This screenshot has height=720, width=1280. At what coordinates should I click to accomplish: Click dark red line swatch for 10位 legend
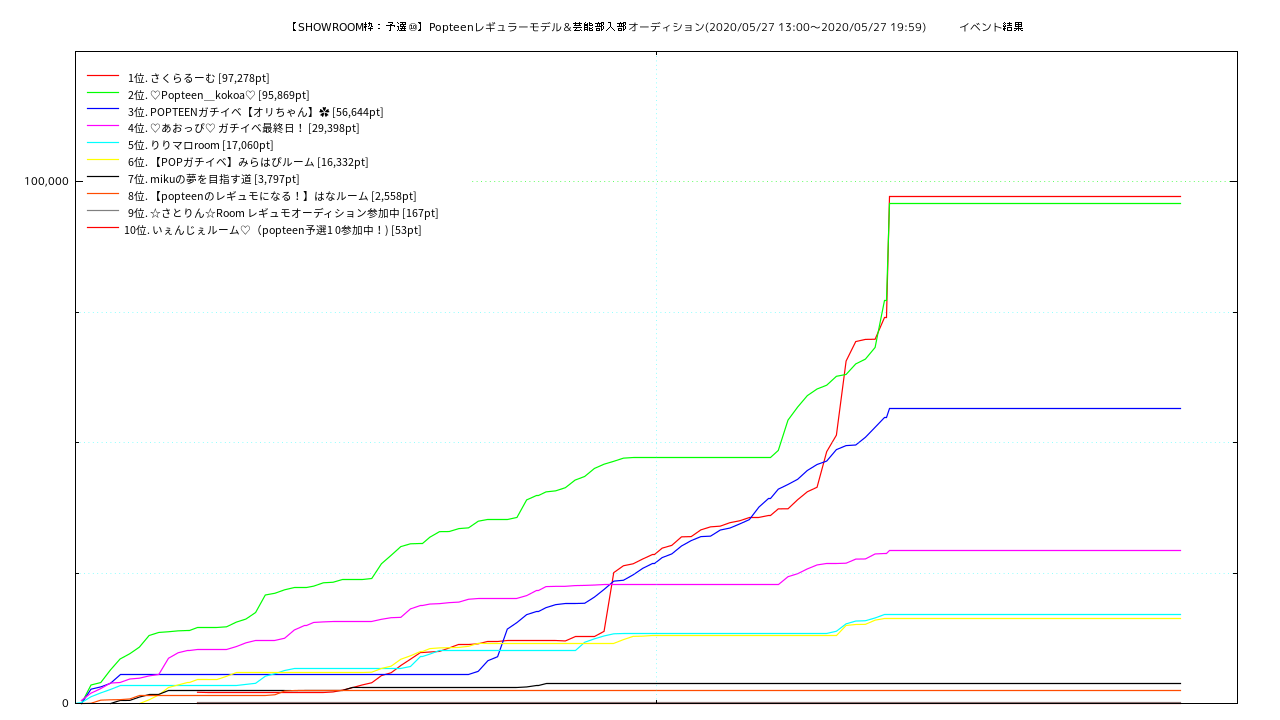tap(103, 228)
